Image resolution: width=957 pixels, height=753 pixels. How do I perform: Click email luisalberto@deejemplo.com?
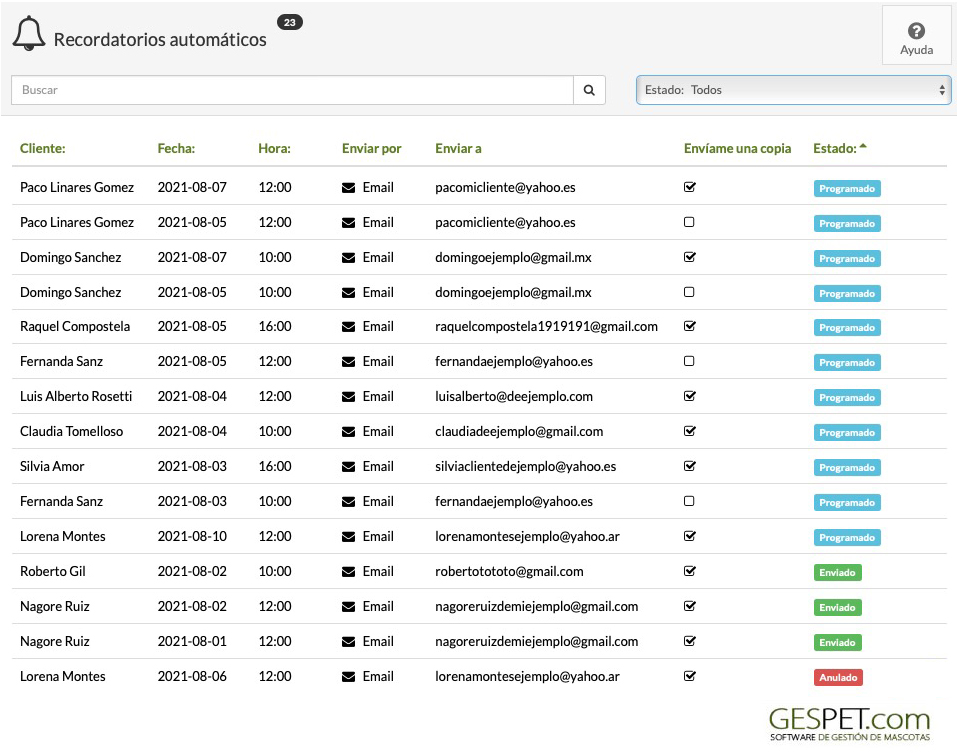point(514,397)
